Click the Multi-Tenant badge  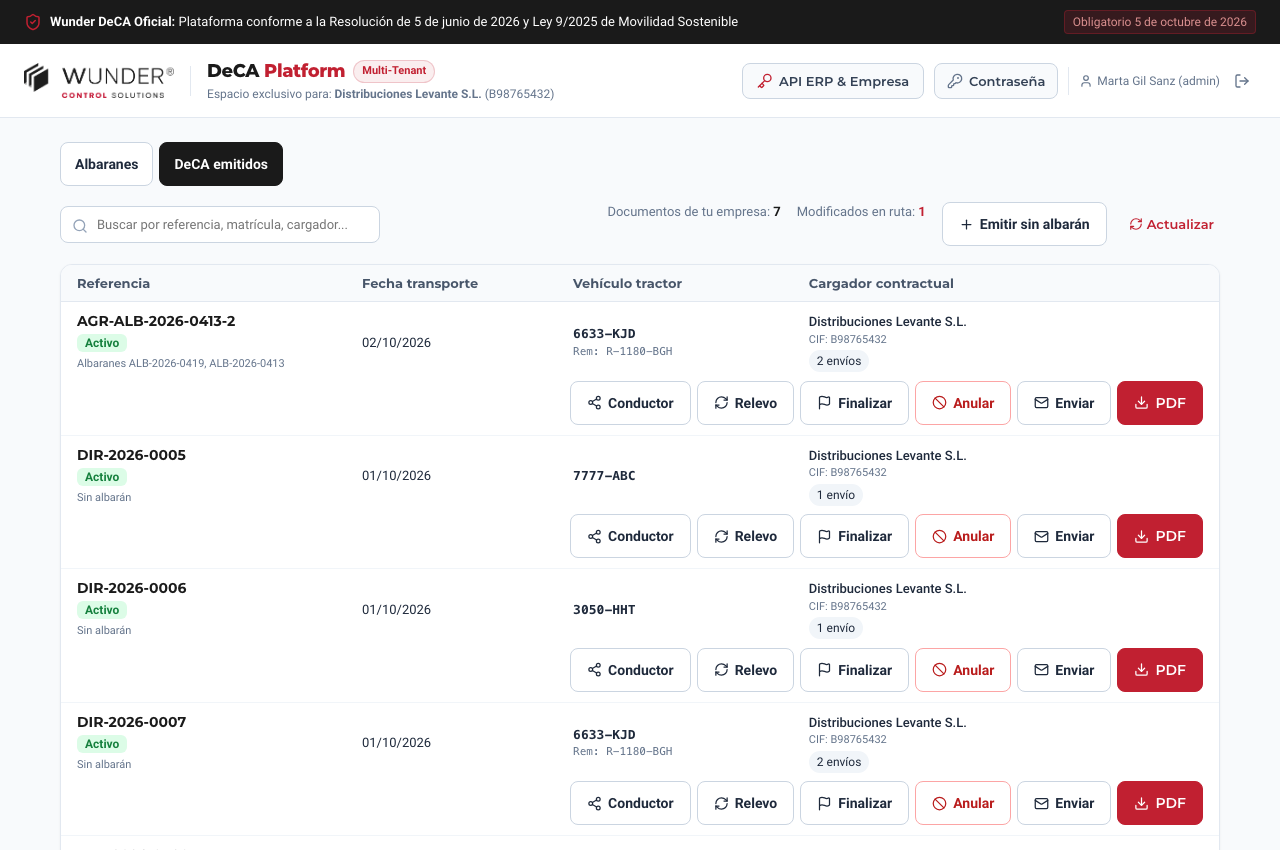click(x=394, y=71)
